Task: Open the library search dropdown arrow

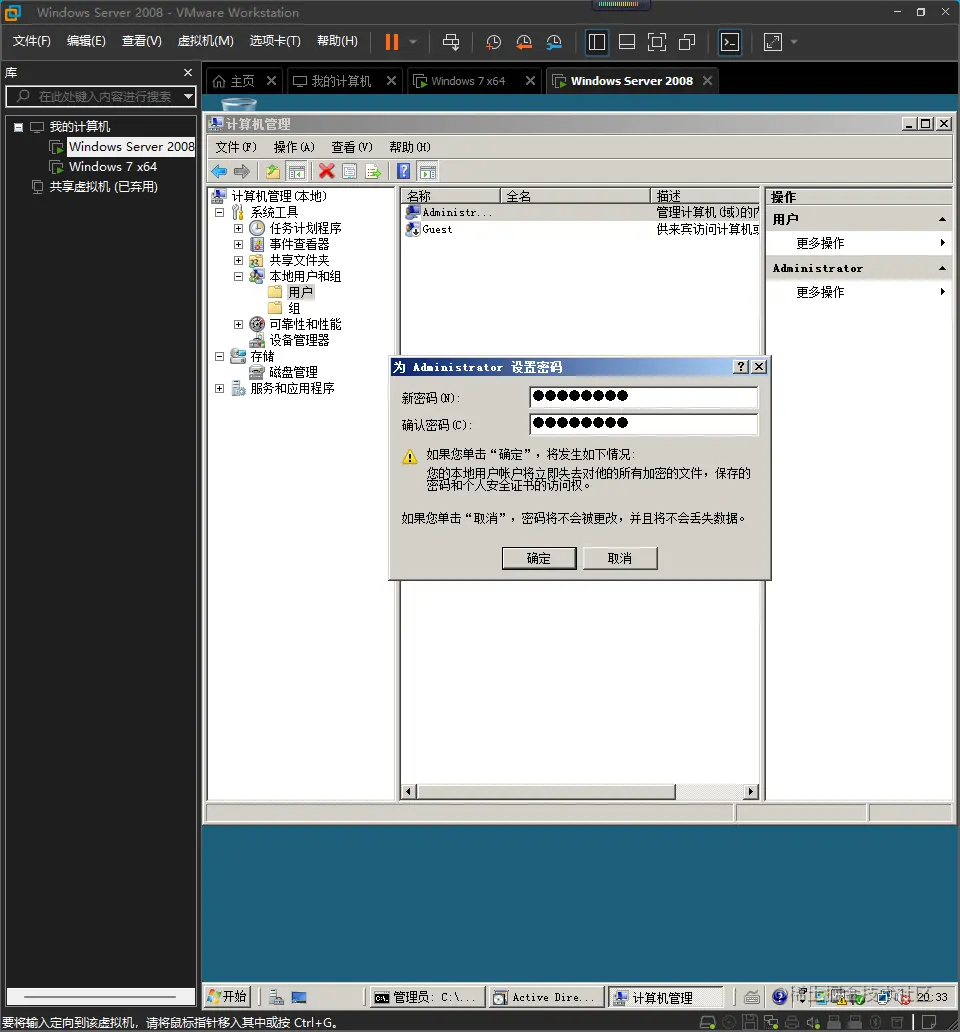Action: (x=189, y=97)
